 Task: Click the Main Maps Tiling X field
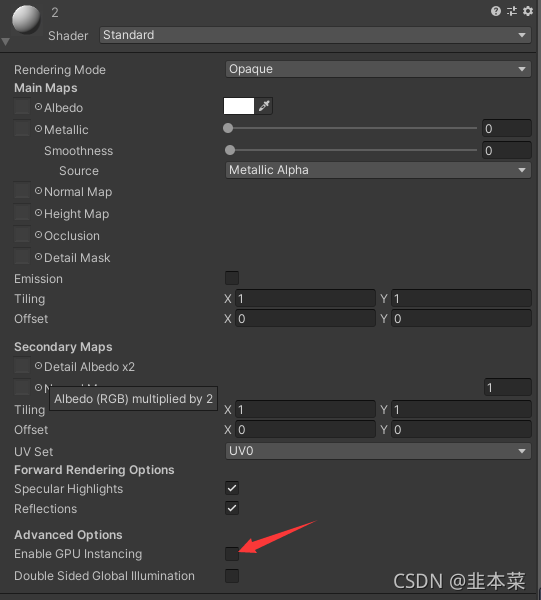pyautogui.click(x=305, y=299)
